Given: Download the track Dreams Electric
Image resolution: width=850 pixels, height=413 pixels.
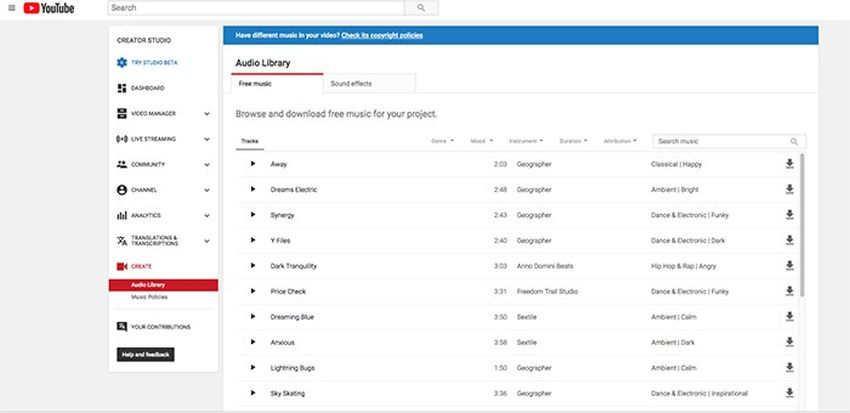Looking at the screenshot, I should (789, 189).
